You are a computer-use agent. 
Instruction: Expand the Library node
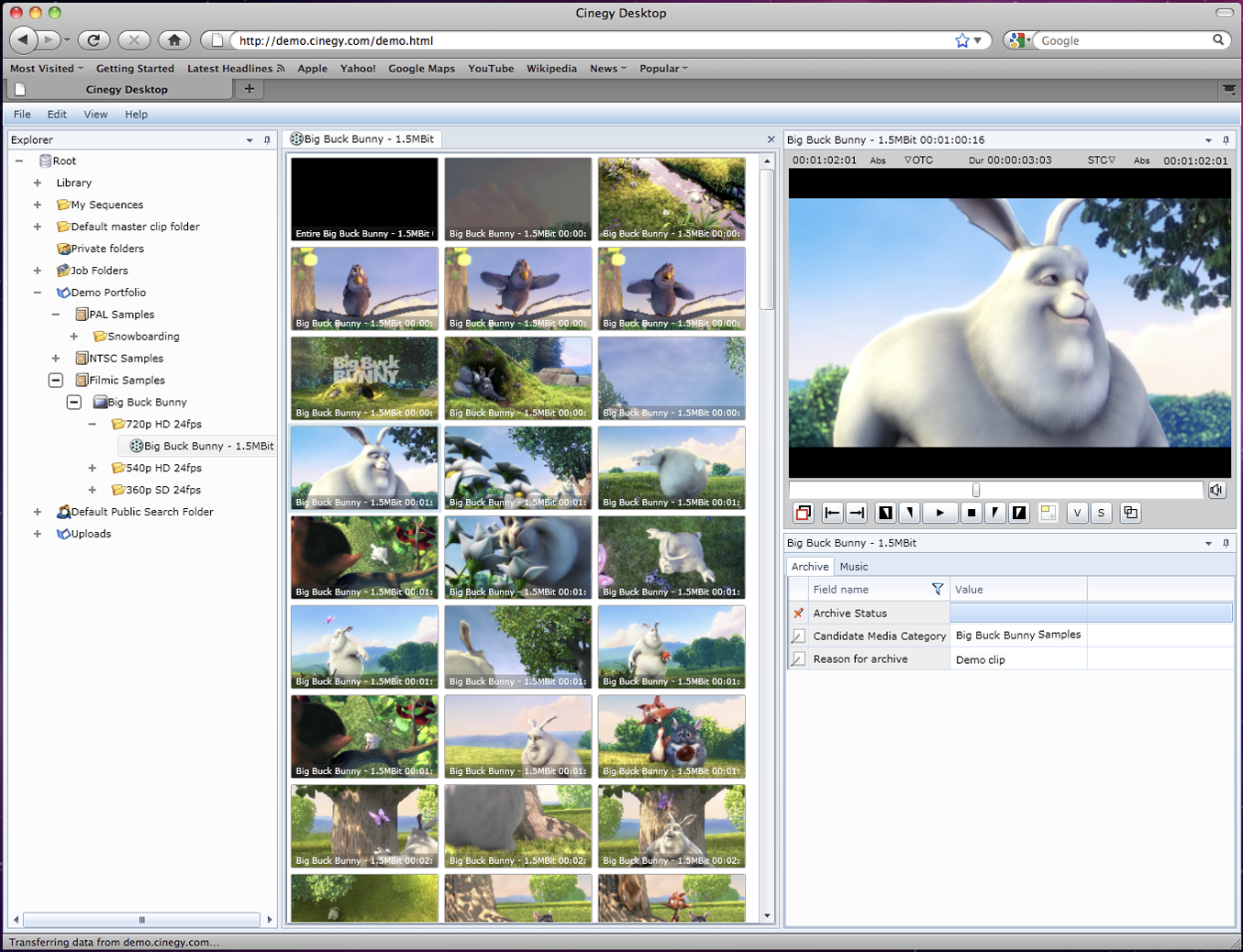[x=38, y=183]
